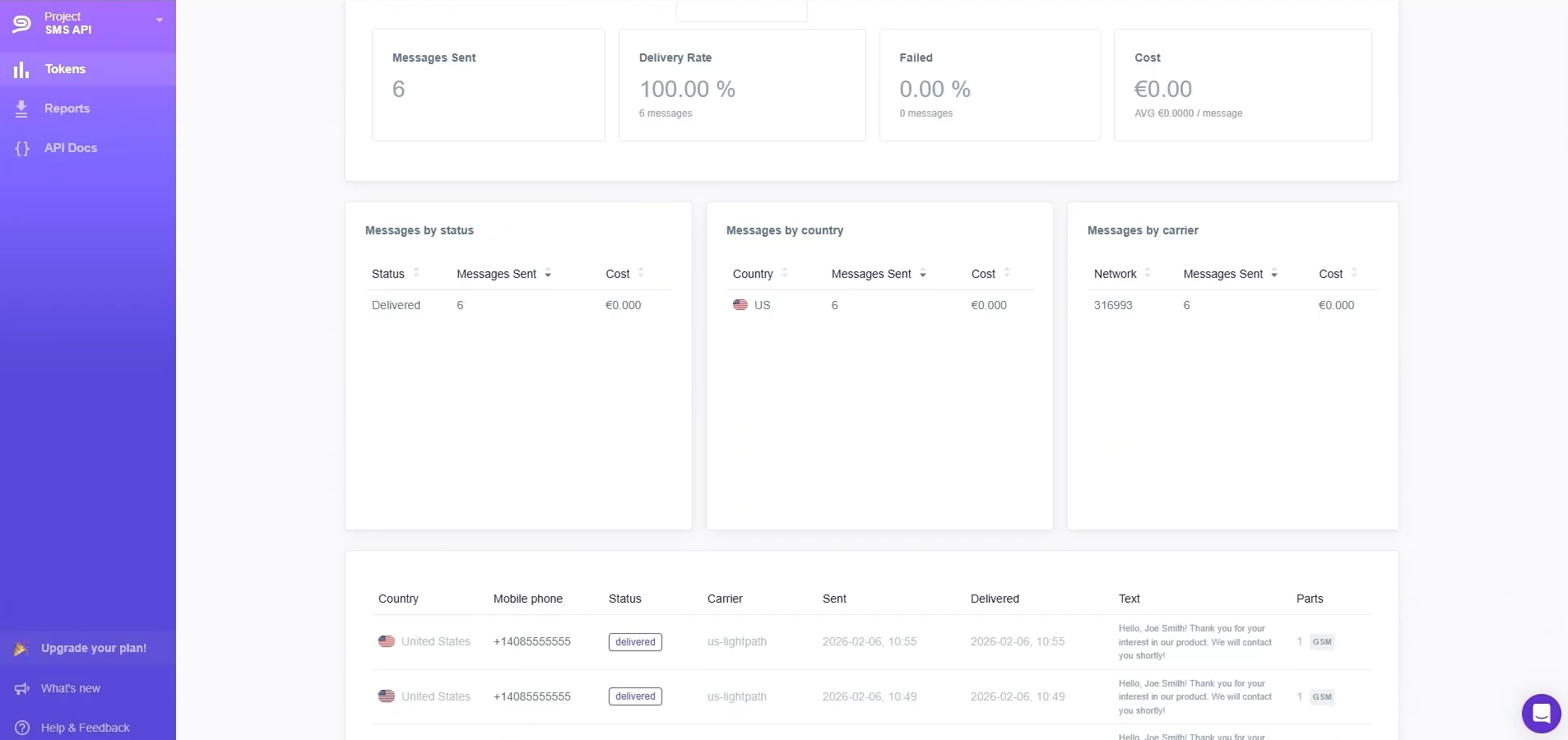Screen dimensions: 1568x740
Task: Click the Delivery Rate 100.00 % card
Action: coord(742,86)
